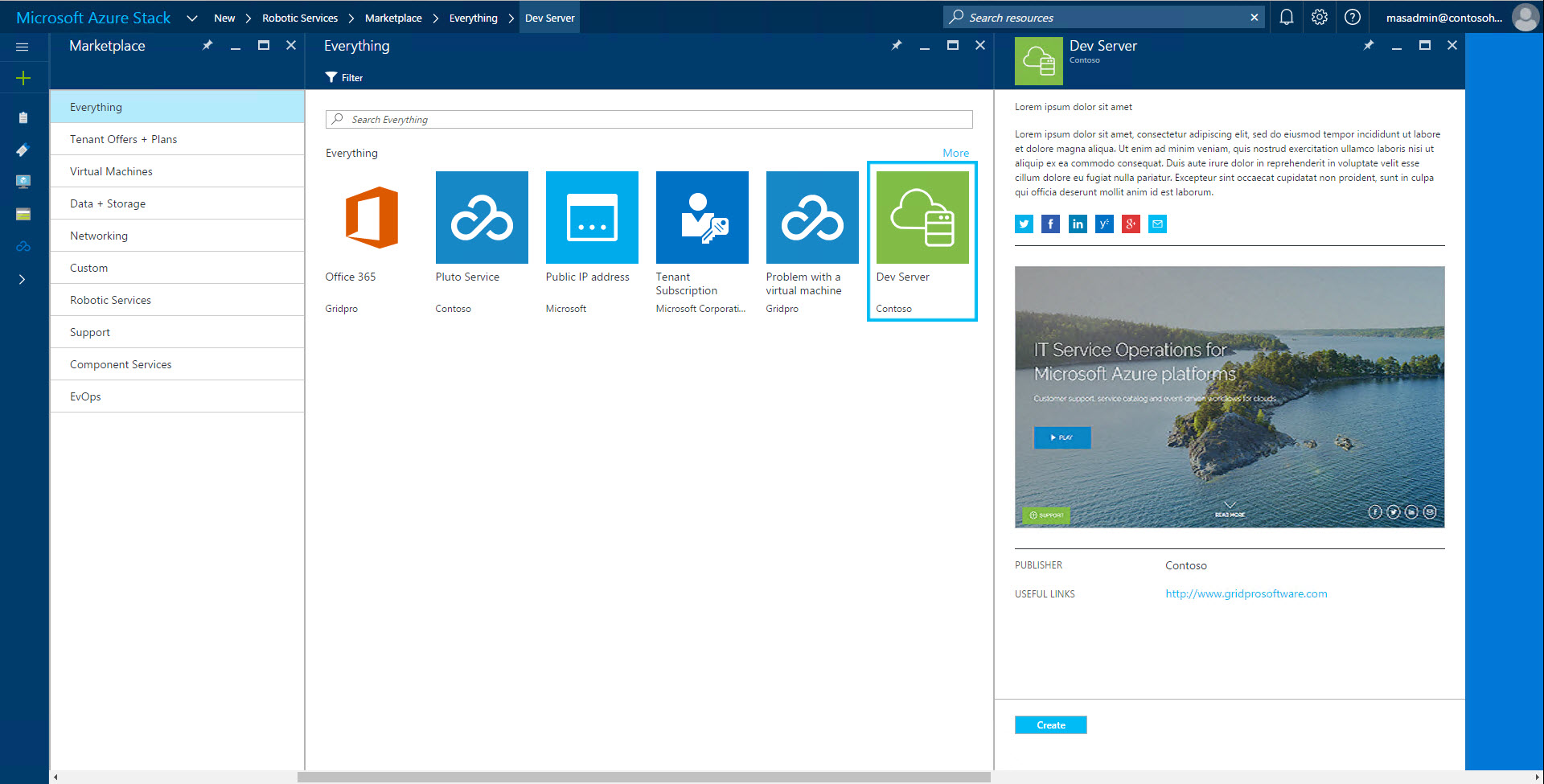The height and width of the screenshot is (784, 1544).
Task: Click the PLAY button in the promo image
Action: [1061, 437]
